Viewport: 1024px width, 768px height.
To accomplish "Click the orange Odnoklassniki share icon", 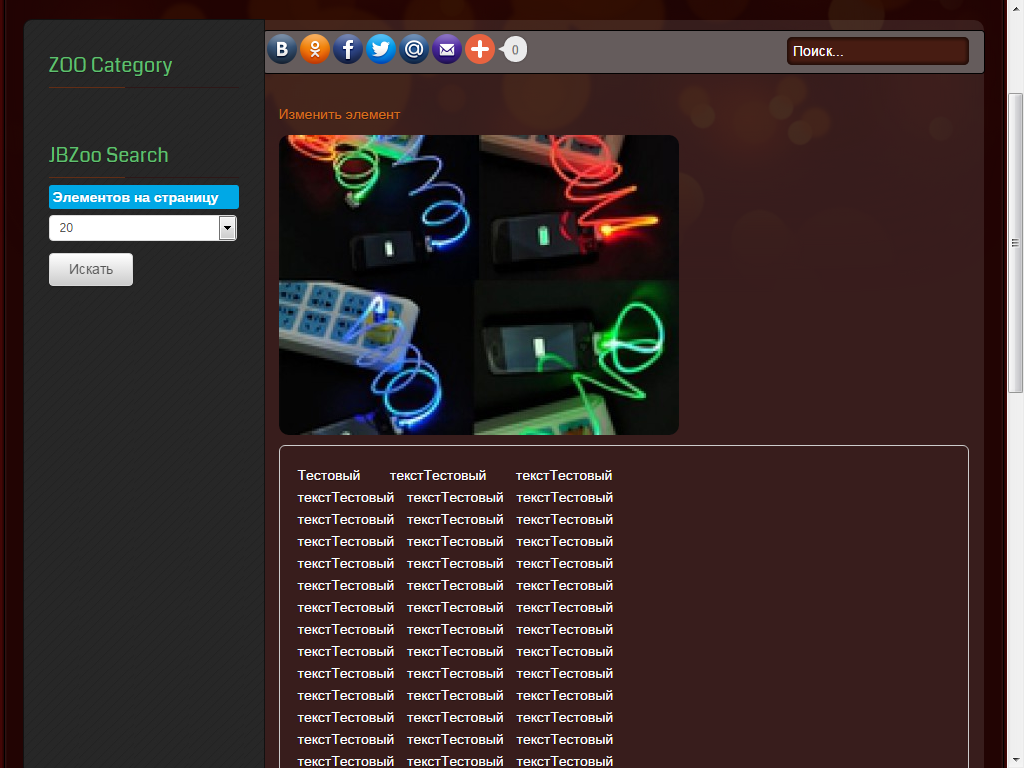I will 315,49.
